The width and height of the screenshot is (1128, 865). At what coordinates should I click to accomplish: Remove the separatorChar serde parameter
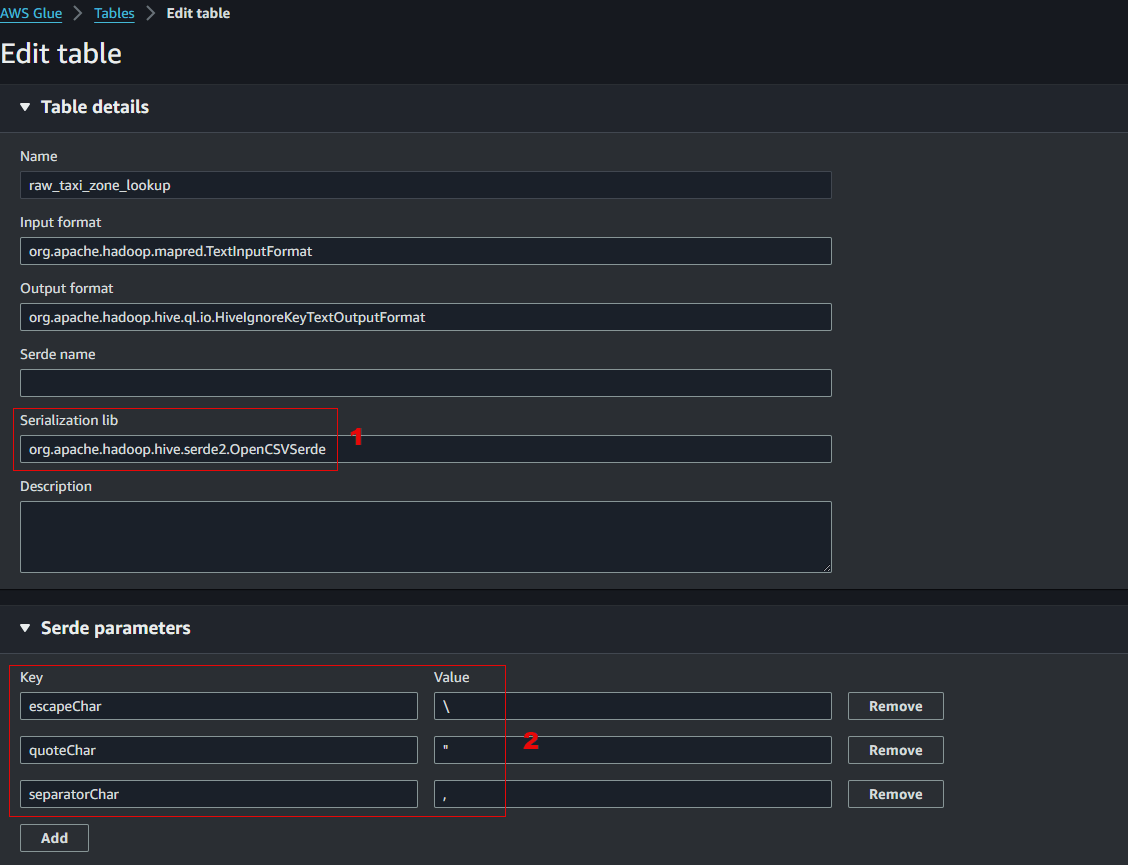[894, 793]
